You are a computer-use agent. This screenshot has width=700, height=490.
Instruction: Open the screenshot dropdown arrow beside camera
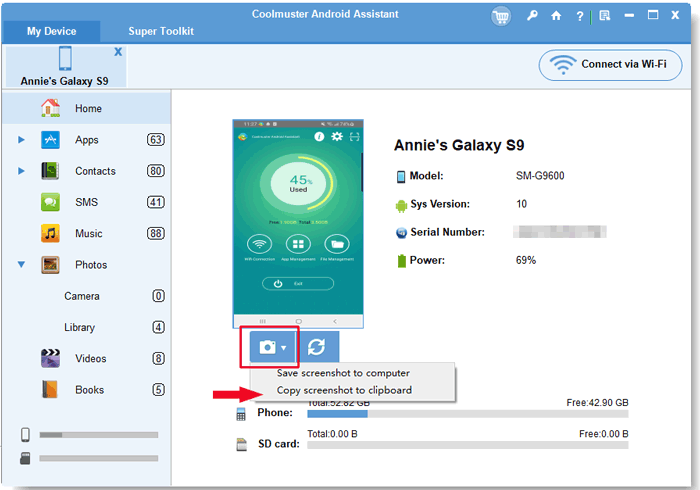tap(284, 348)
